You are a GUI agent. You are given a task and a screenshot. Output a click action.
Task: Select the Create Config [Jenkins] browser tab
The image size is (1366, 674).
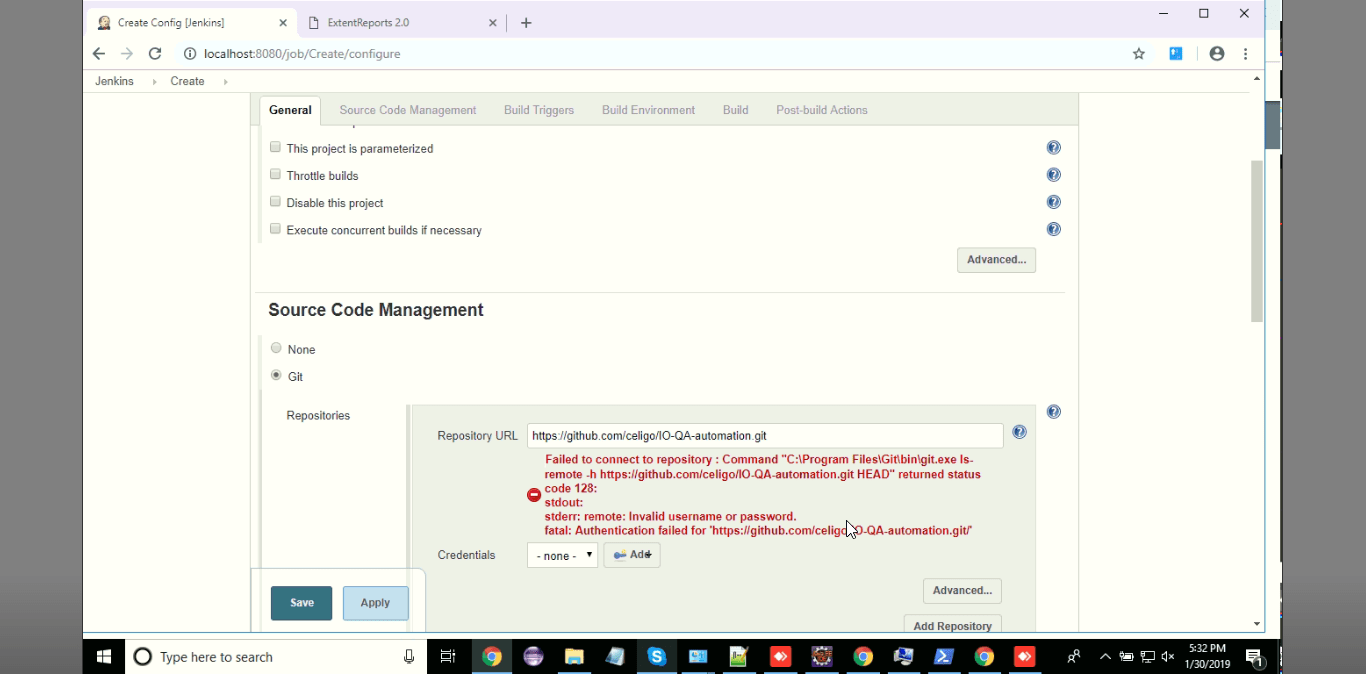[x=190, y=23]
